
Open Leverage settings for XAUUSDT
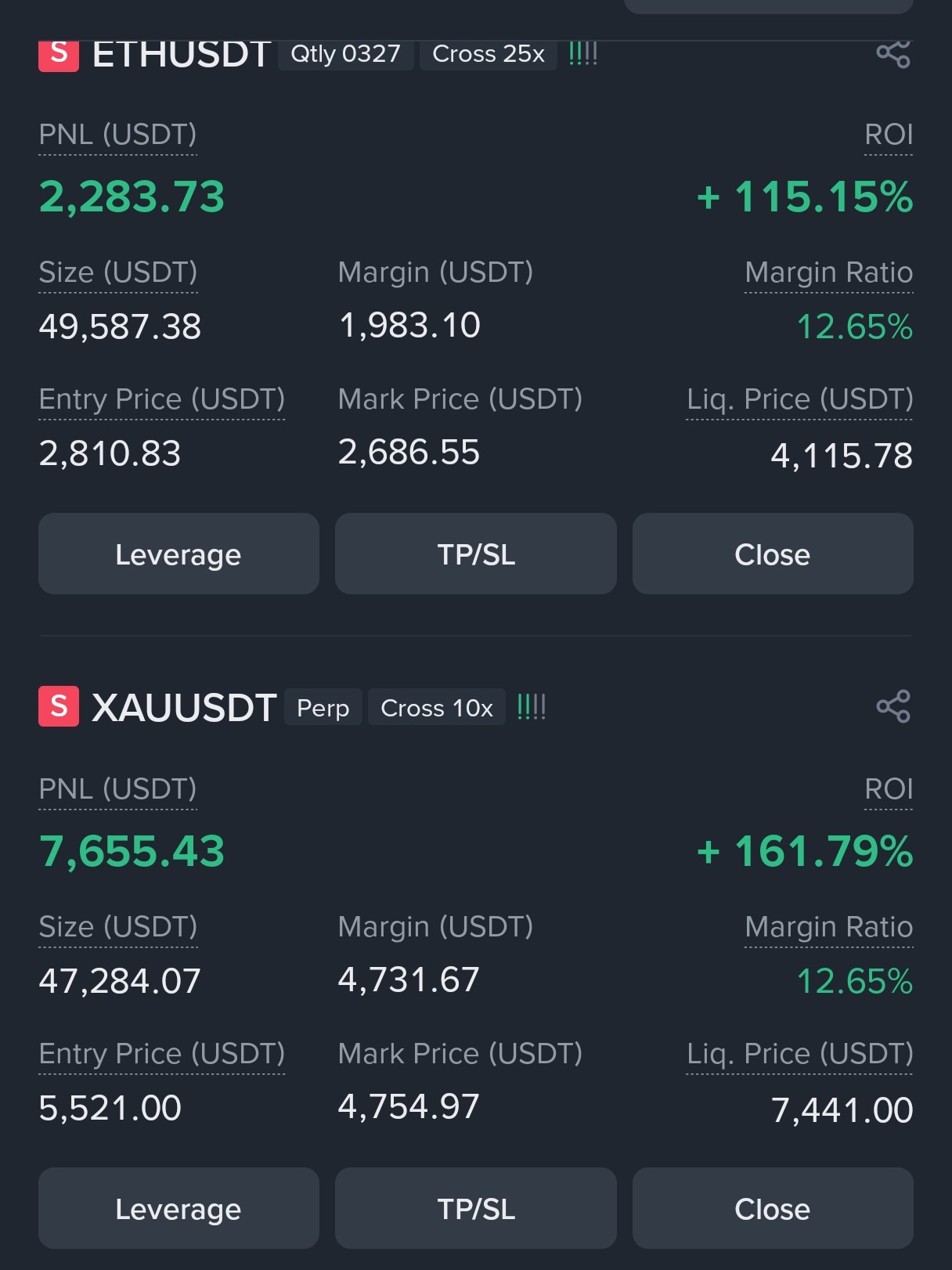178,1208
